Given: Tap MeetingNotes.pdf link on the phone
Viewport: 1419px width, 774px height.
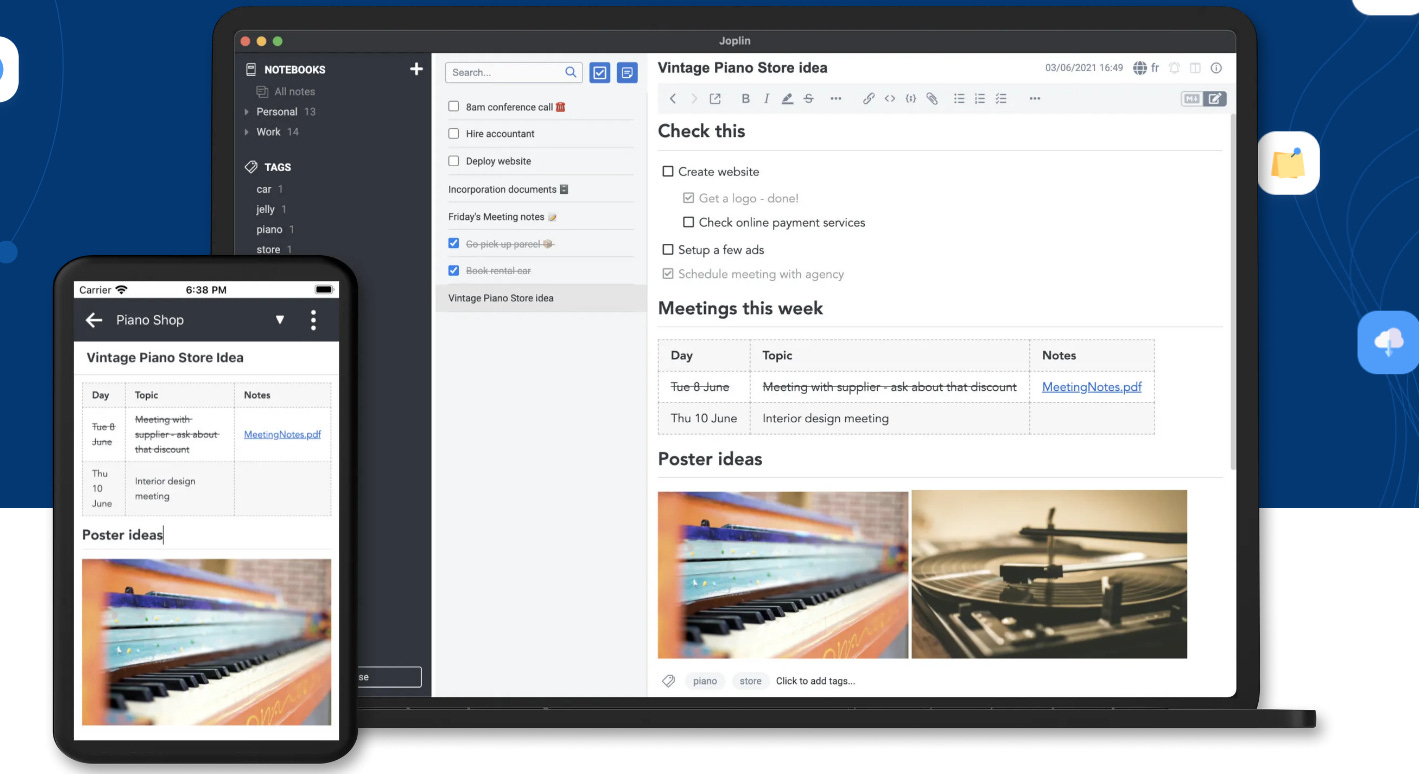Looking at the screenshot, I should pyautogui.click(x=282, y=434).
